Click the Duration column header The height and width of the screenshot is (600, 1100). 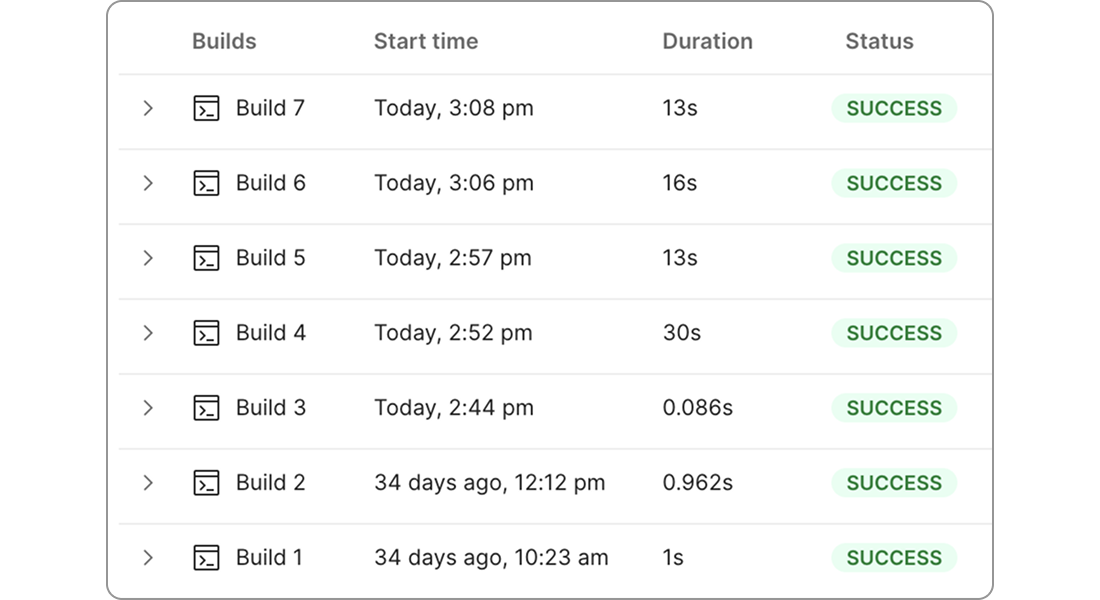click(707, 41)
